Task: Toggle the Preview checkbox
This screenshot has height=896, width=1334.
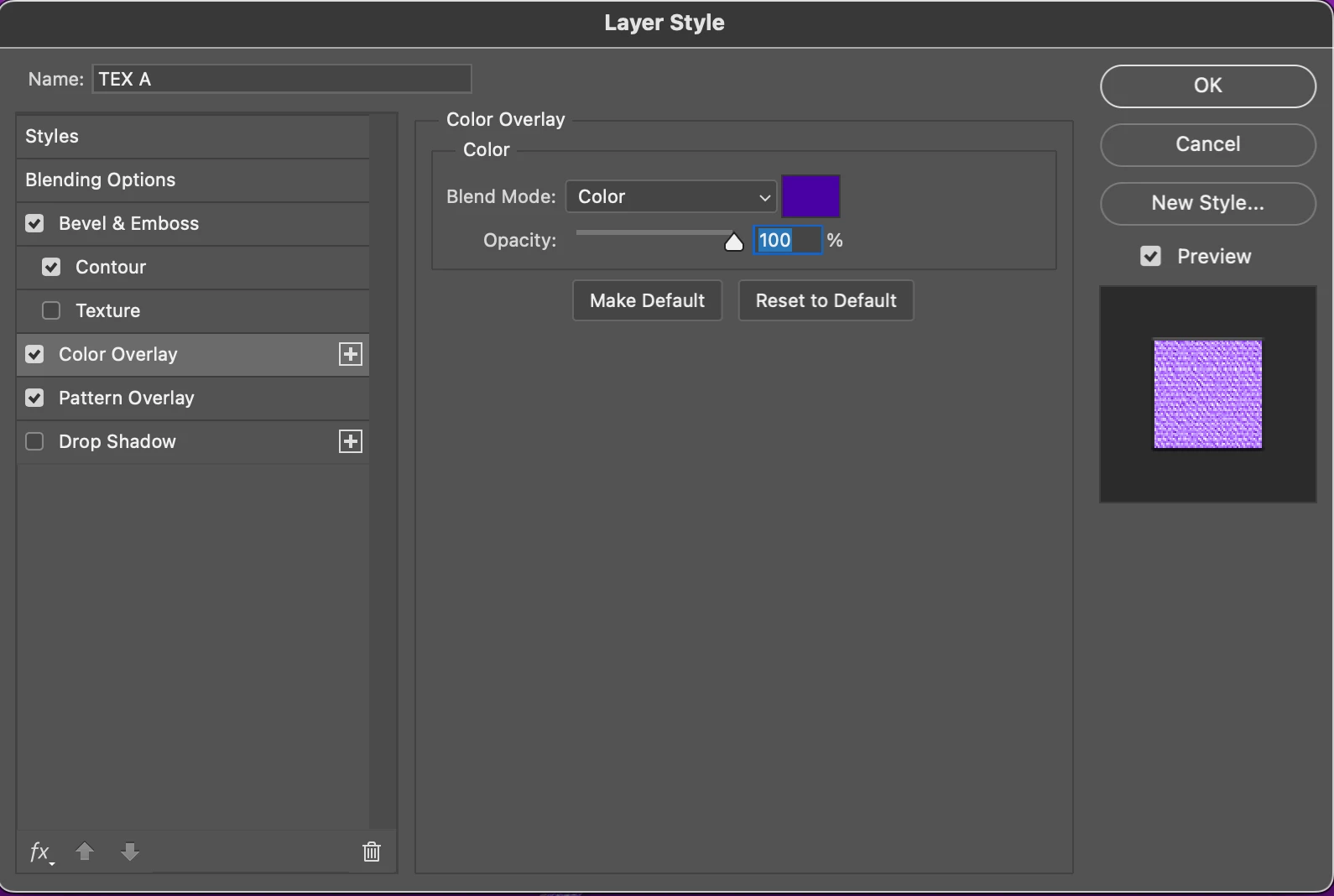Action: pyautogui.click(x=1150, y=256)
